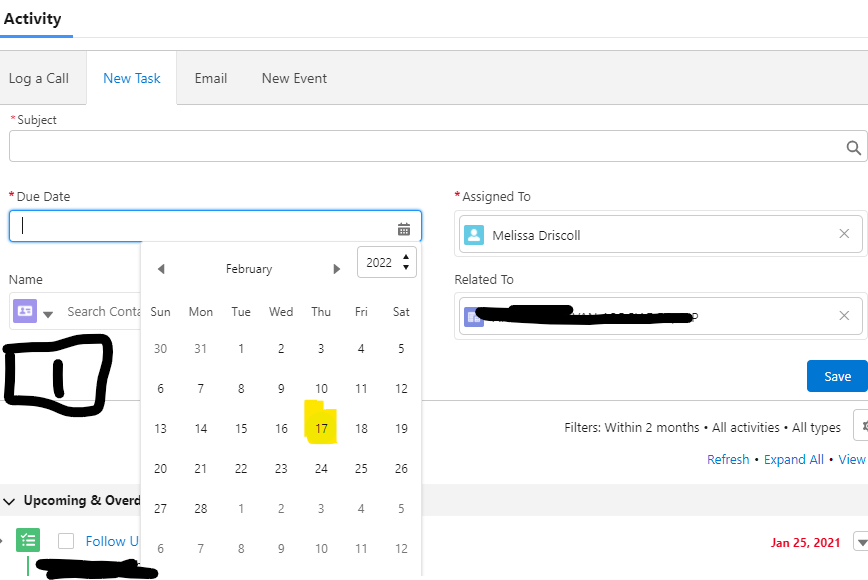The image size is (868, 580).
Task: Open the year 2022 selector
Action: tap(386, 263)
